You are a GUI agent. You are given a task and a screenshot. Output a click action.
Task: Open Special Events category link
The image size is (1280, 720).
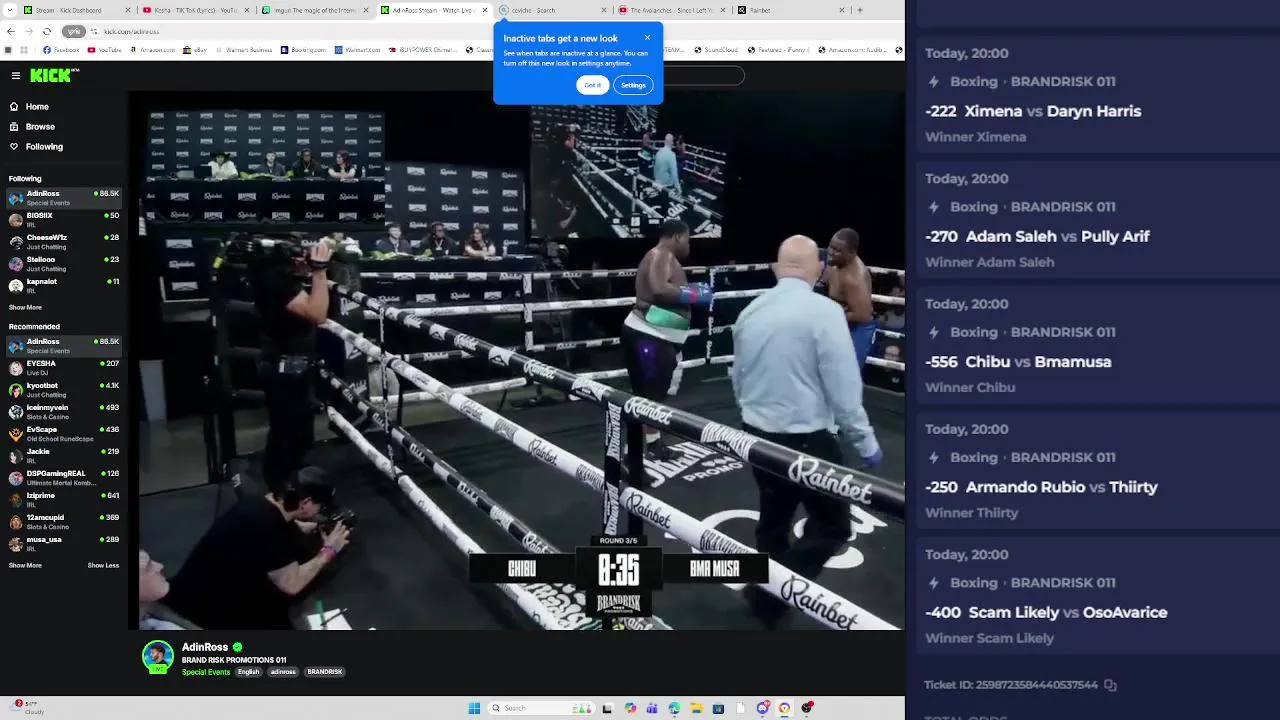point(206,672)
